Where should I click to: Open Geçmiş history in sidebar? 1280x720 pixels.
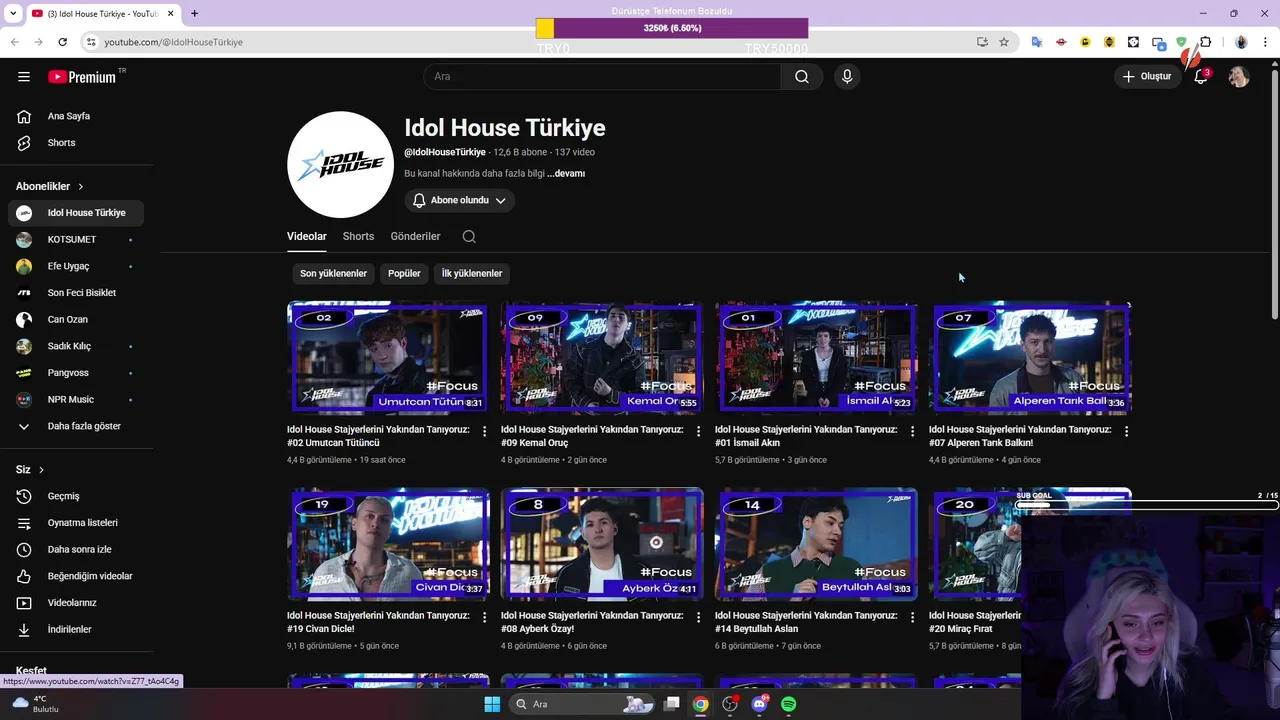click(75, 496)
